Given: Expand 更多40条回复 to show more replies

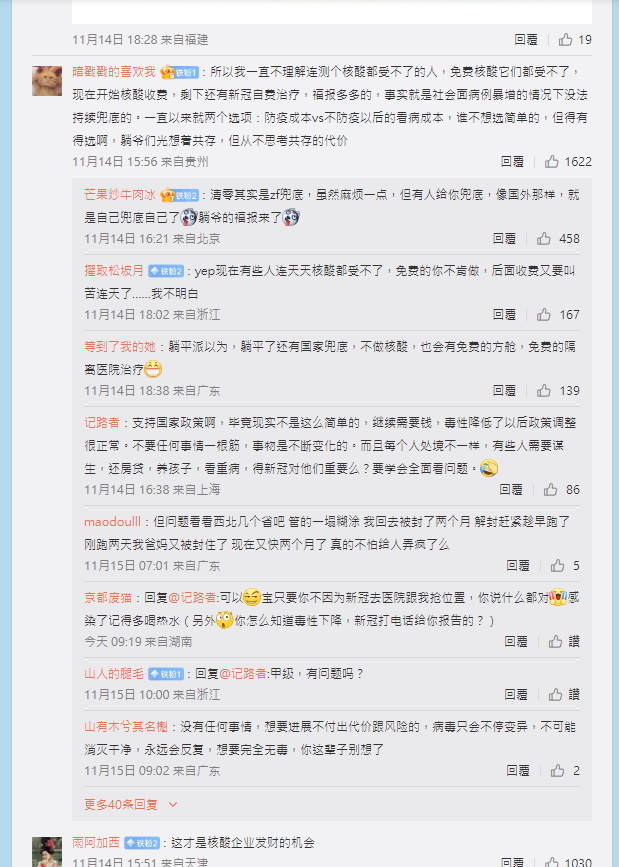Looking at the screenshot, I should click(131, 805).
